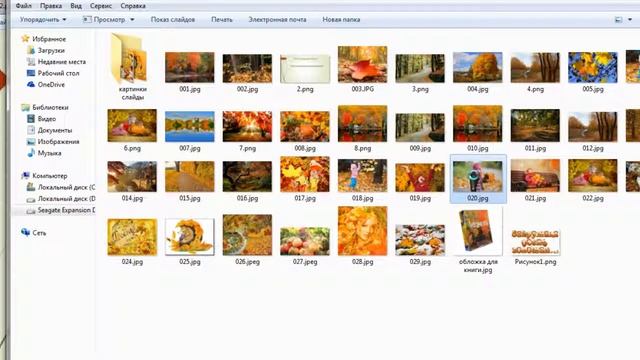Viewport: 640px width, 360px height.
Task: Select thumbnail 001.jpg
Action: pyautogui.click(x=190, y=68)
